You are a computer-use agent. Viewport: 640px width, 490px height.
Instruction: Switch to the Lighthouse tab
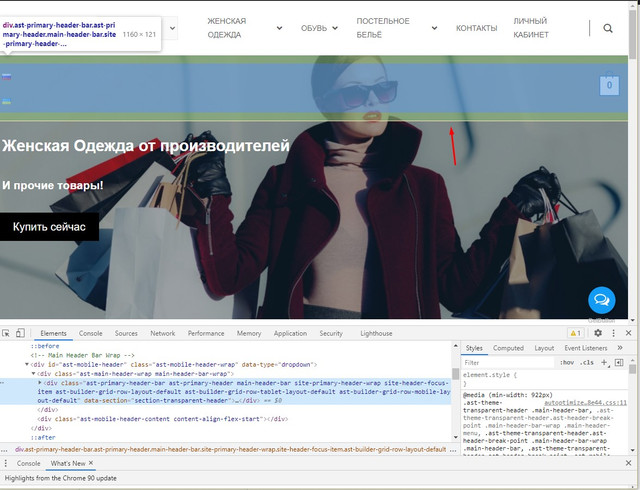click(376, 333)
